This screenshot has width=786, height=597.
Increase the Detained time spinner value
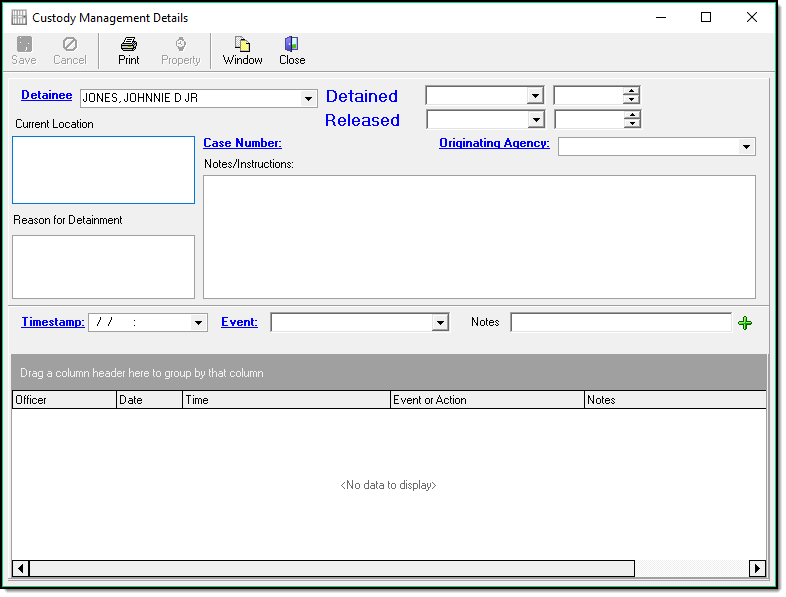click(631, 91)
